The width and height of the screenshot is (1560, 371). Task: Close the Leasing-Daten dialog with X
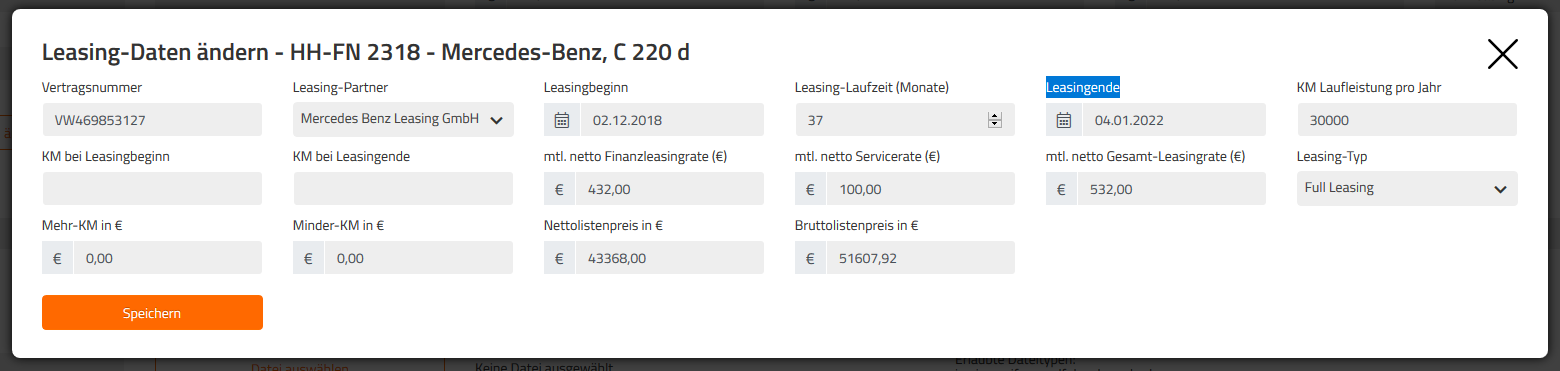click(1502, 54)
